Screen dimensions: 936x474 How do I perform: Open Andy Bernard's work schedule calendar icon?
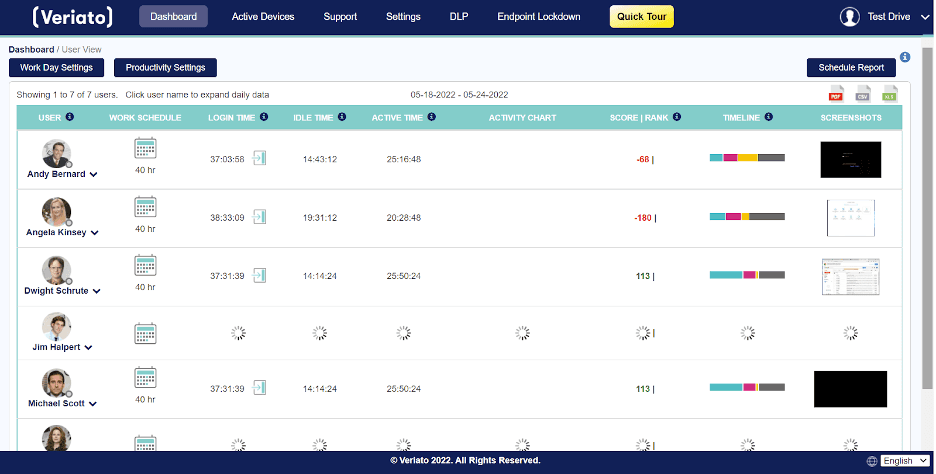pyautogui.click(x=145, y=149)
